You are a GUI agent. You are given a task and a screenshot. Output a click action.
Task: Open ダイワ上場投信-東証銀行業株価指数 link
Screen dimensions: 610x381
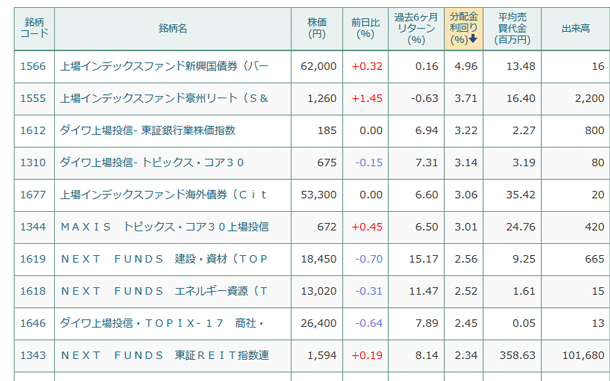pos(147,130)
